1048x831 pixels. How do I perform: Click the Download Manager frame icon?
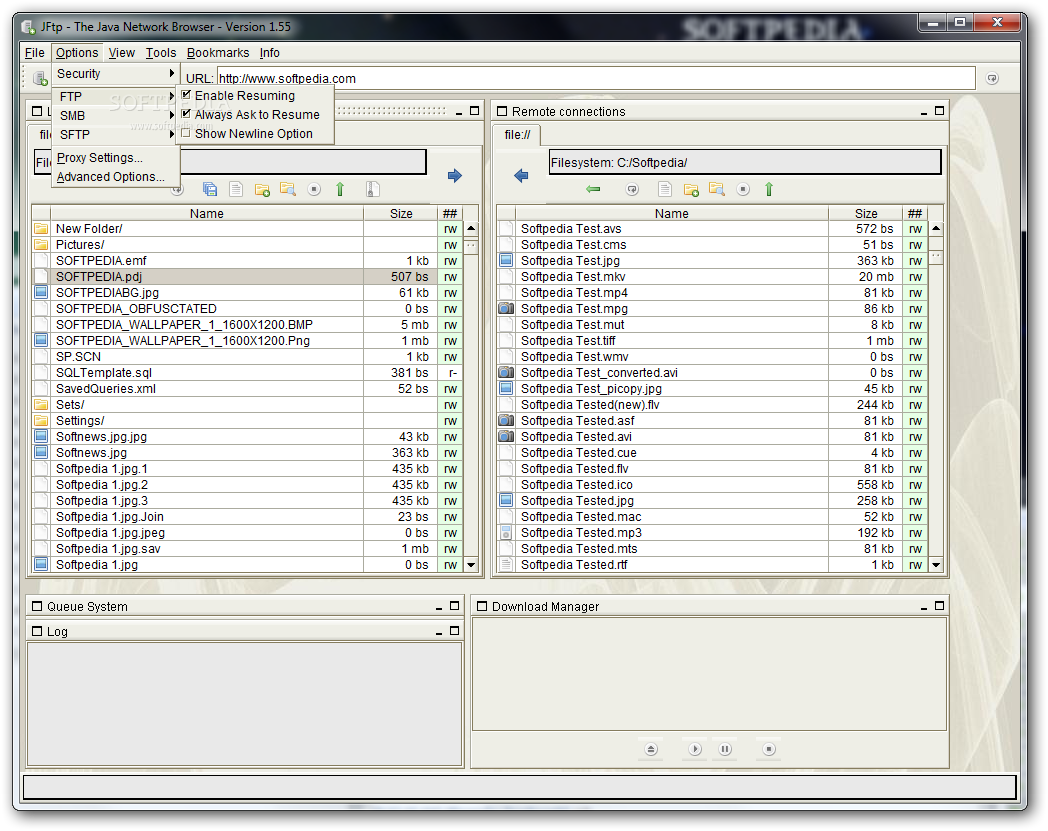[x=482, y=606]
